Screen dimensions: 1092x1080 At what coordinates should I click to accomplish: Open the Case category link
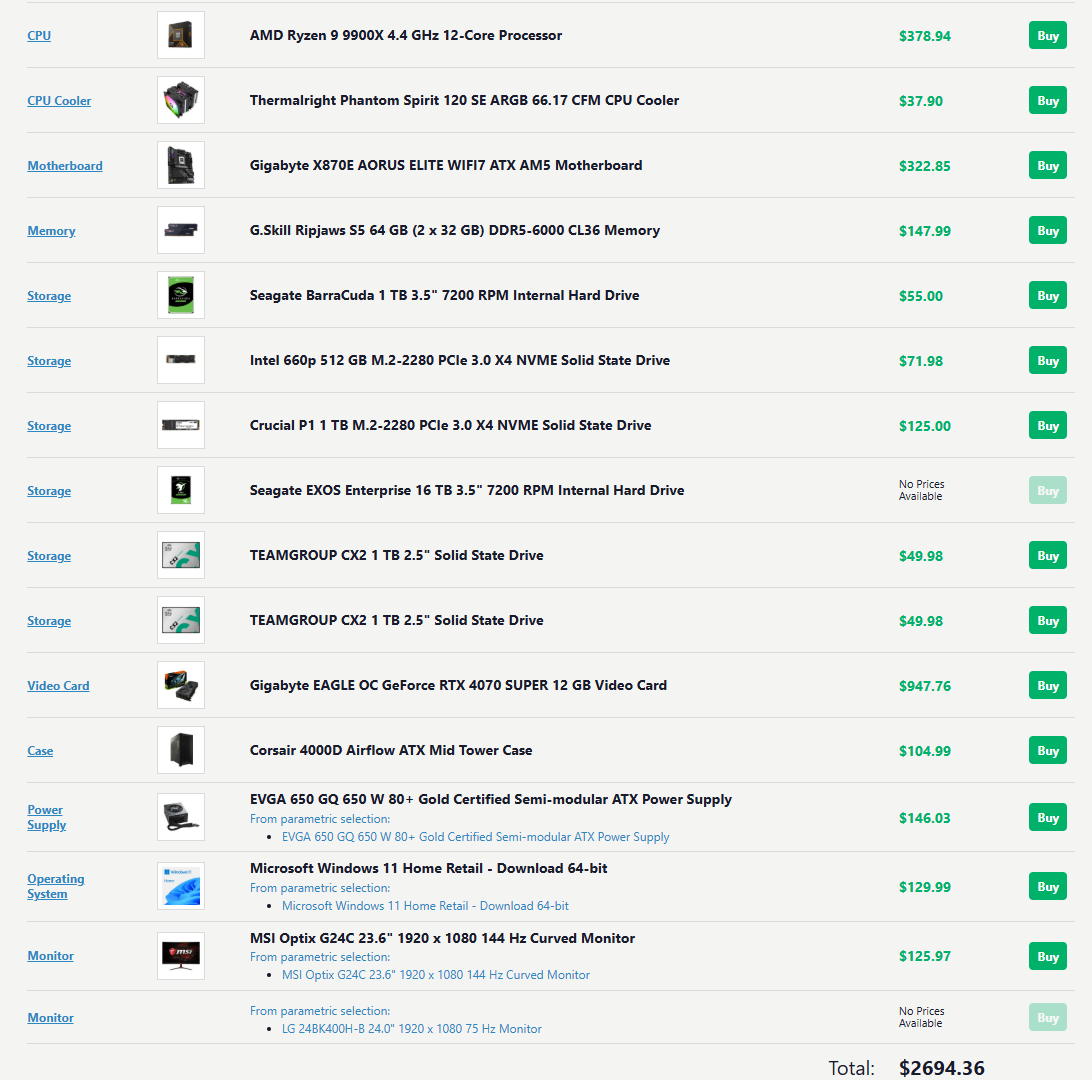coord(40,751)
